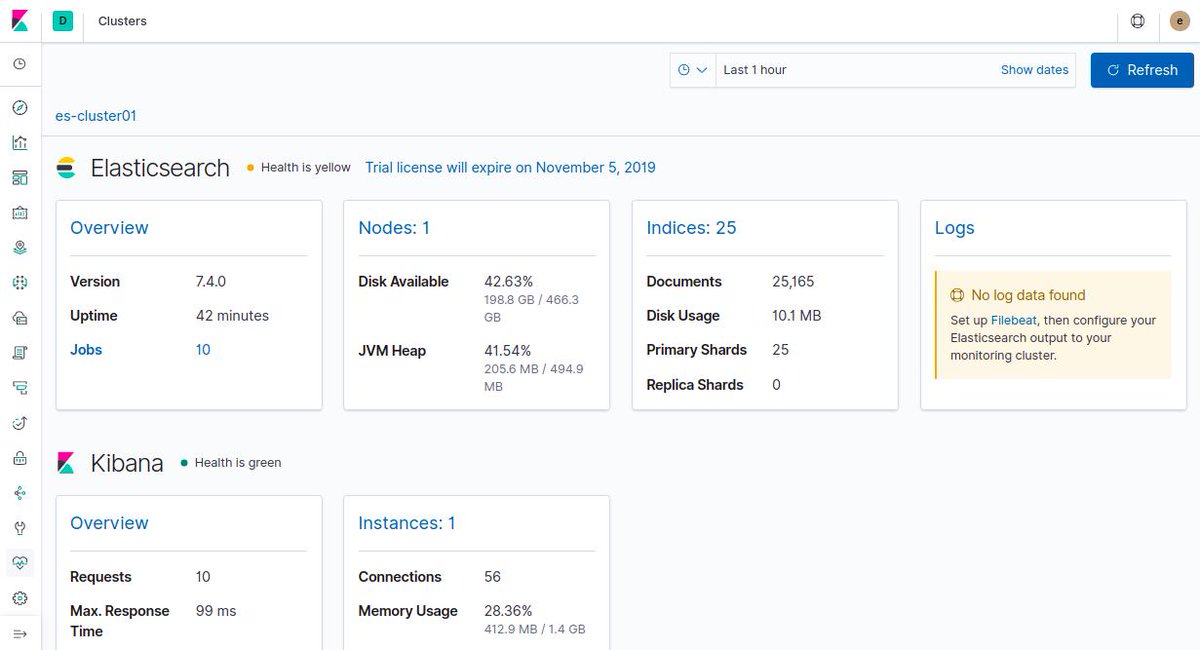Open the time picker quick menu dropdown
Viewport: 1200px width, 650px height.
[x=693, y=70]
